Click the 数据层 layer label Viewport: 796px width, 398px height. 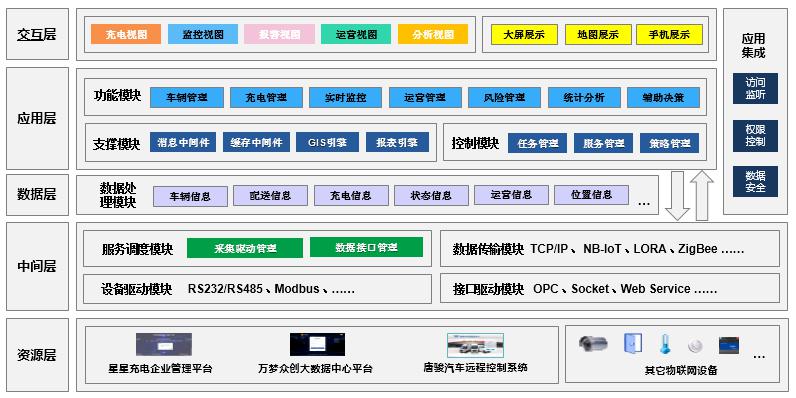[37, 194]
